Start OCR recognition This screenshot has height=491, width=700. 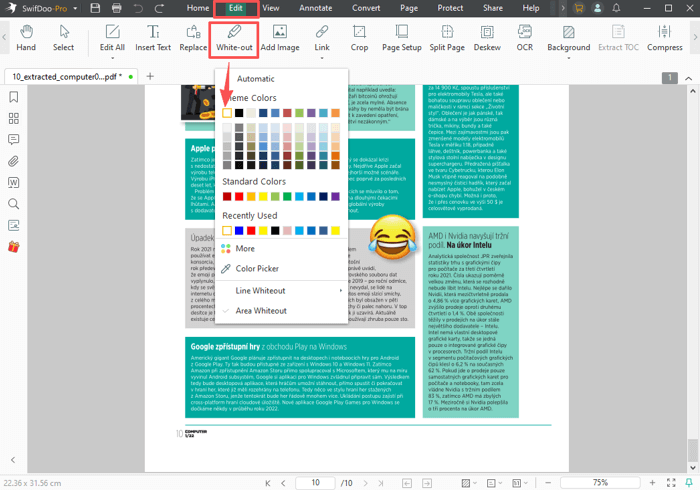click(x=525, y=38)
